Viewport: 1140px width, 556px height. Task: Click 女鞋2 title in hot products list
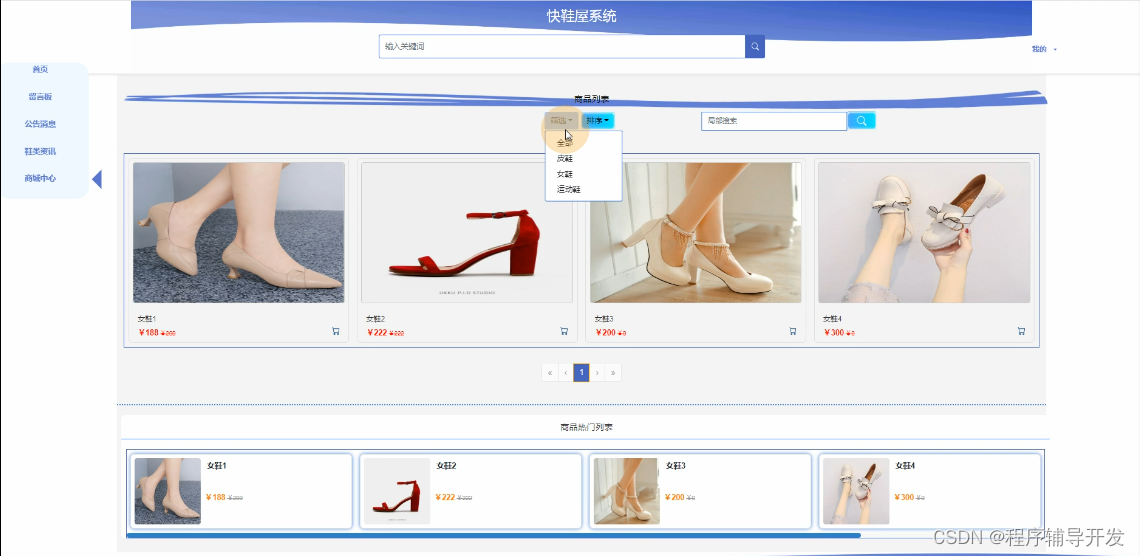[446, 466]
